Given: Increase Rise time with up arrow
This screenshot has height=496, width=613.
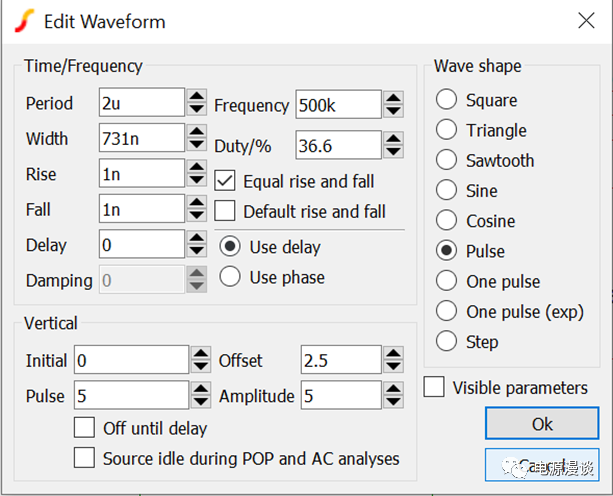Looking at the screenshot, I should click(198, 167).
